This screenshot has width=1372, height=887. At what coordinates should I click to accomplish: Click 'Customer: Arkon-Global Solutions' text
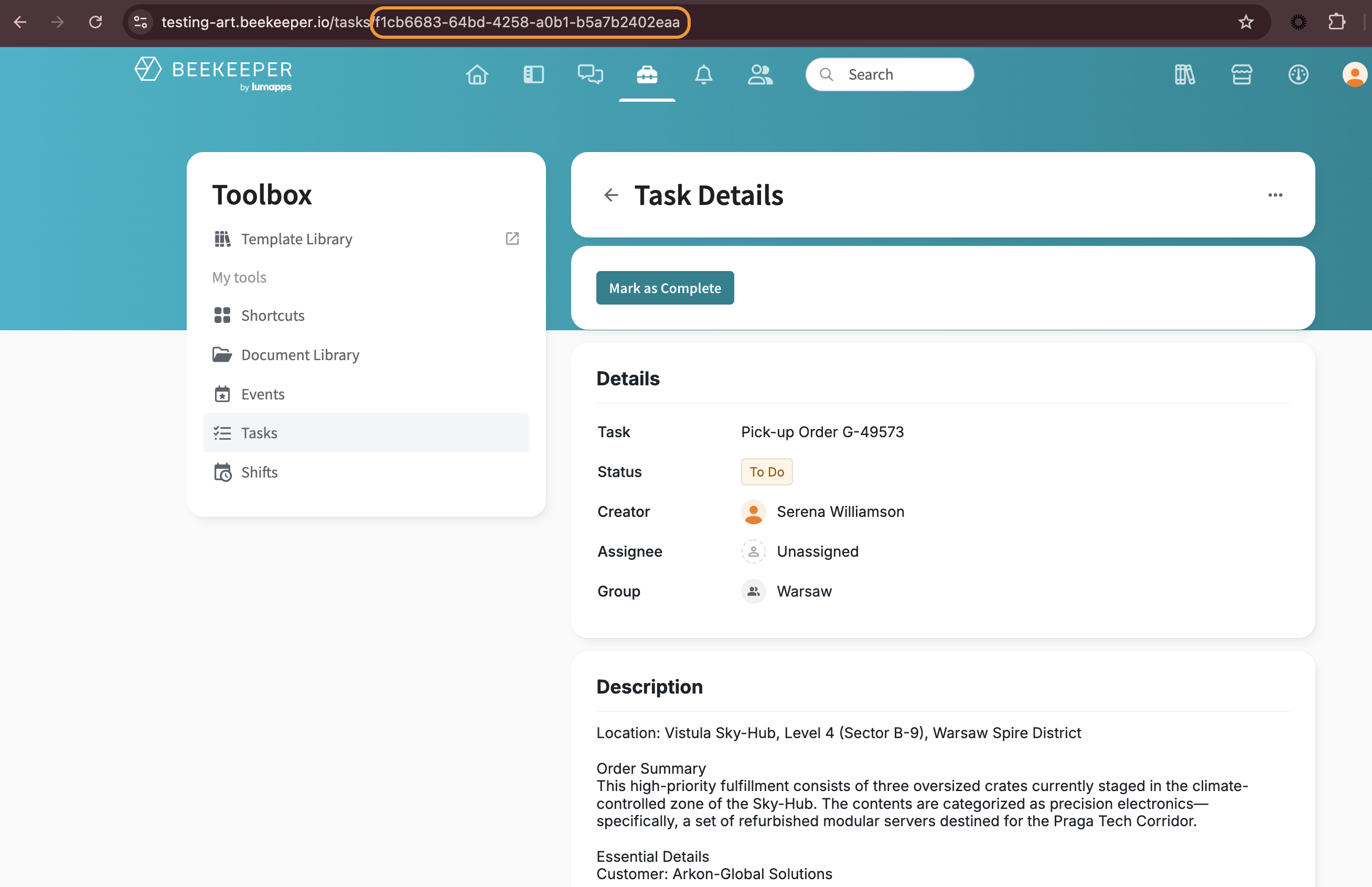click(x=714, y=874)
